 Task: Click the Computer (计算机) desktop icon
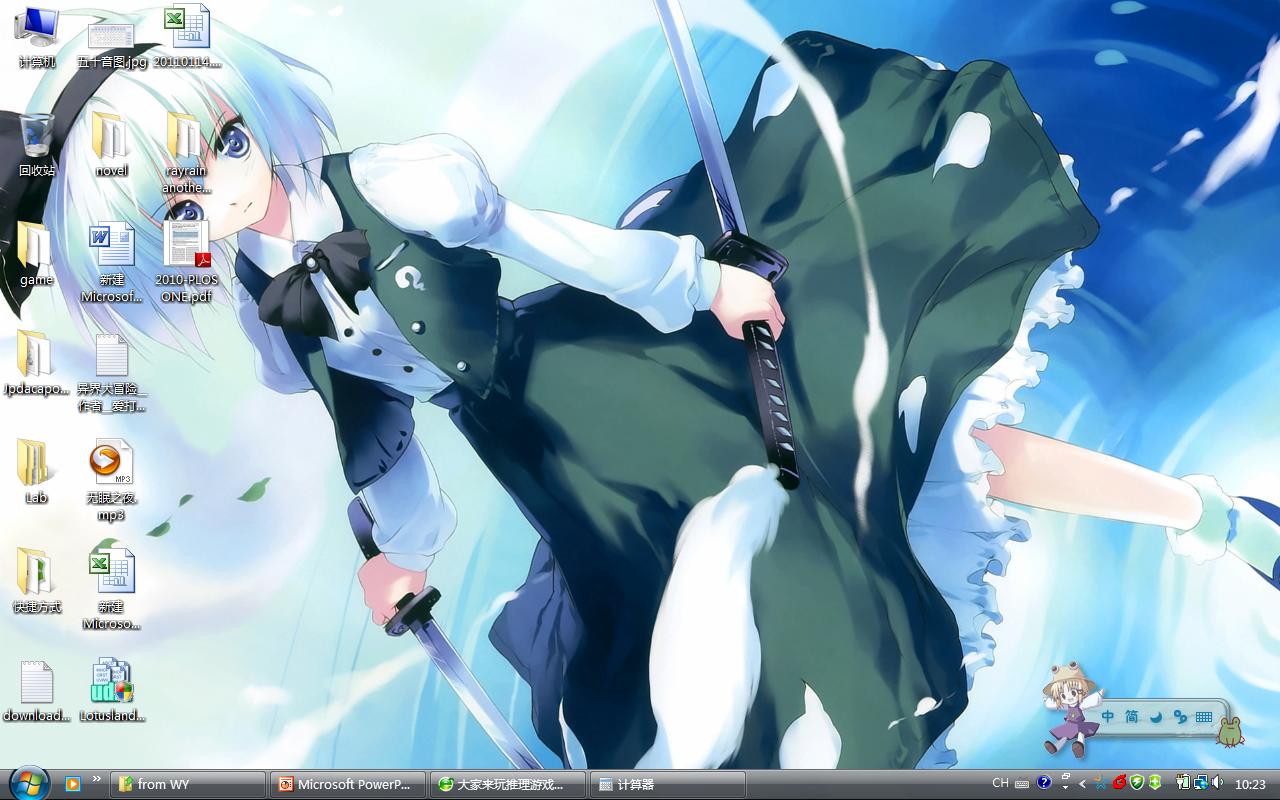tap(37, 28)
